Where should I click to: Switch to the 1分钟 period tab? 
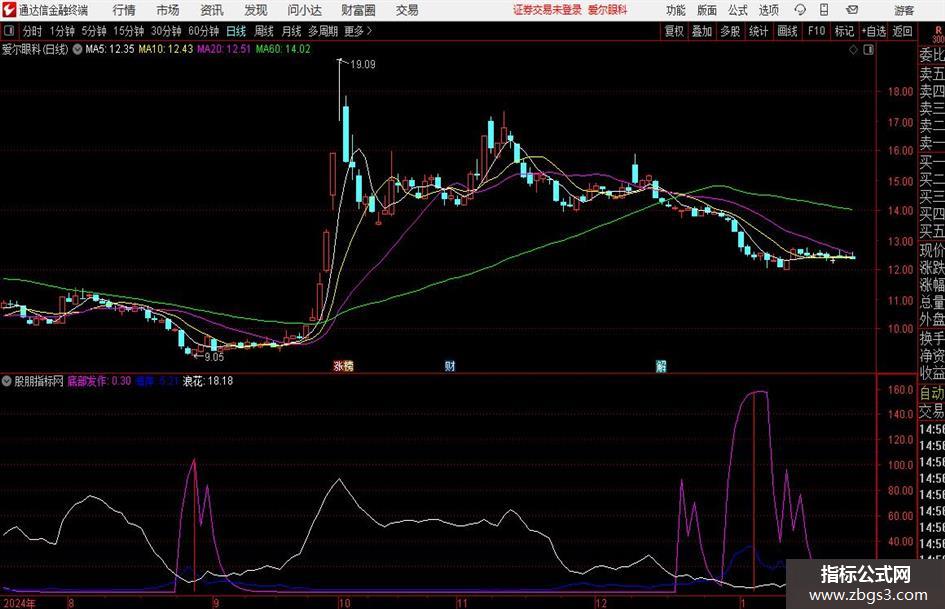click(62, 31)
